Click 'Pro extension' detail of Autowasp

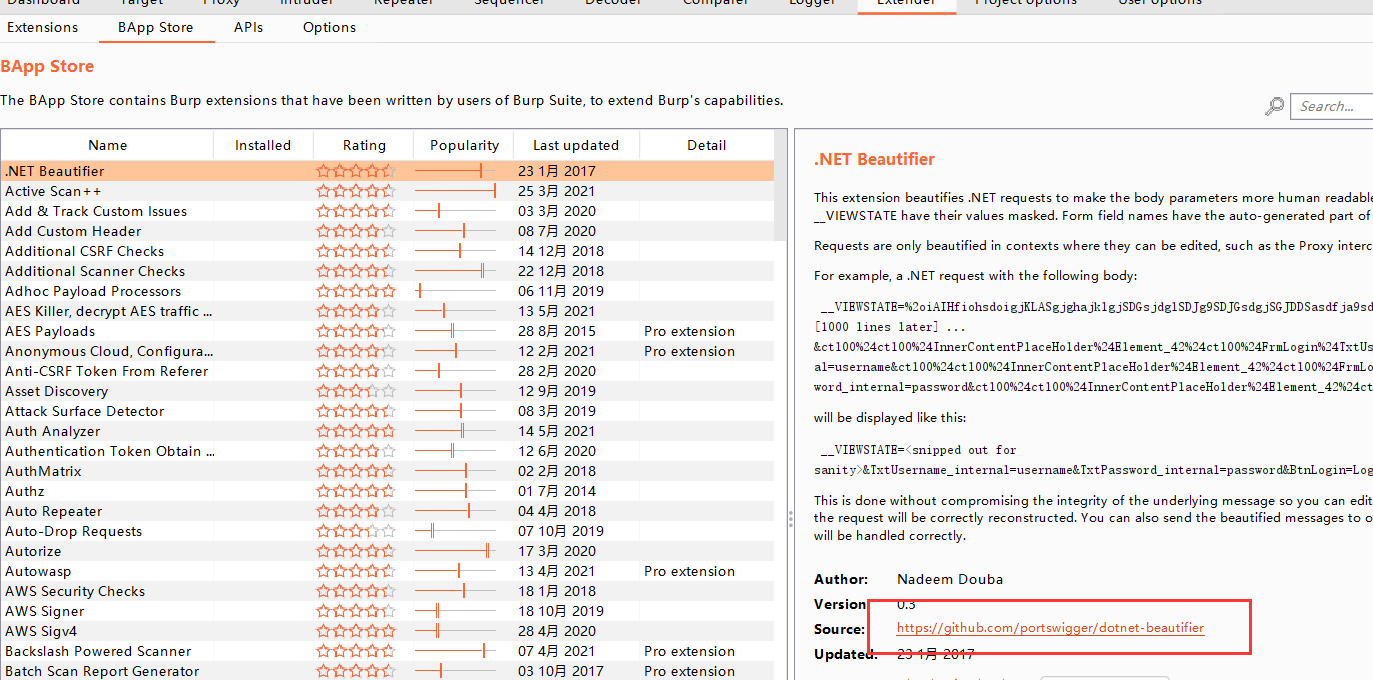[689, 571]
